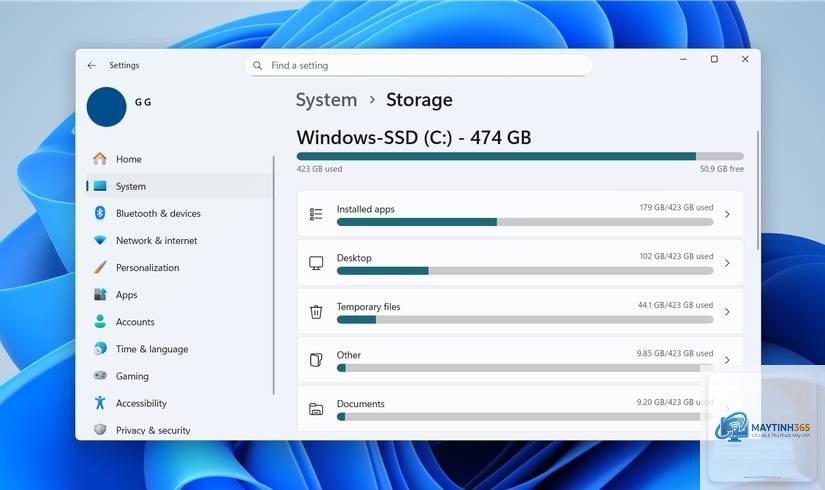Click the "50.9 GB free" text

pyautogui.click(x=721, y=169)
